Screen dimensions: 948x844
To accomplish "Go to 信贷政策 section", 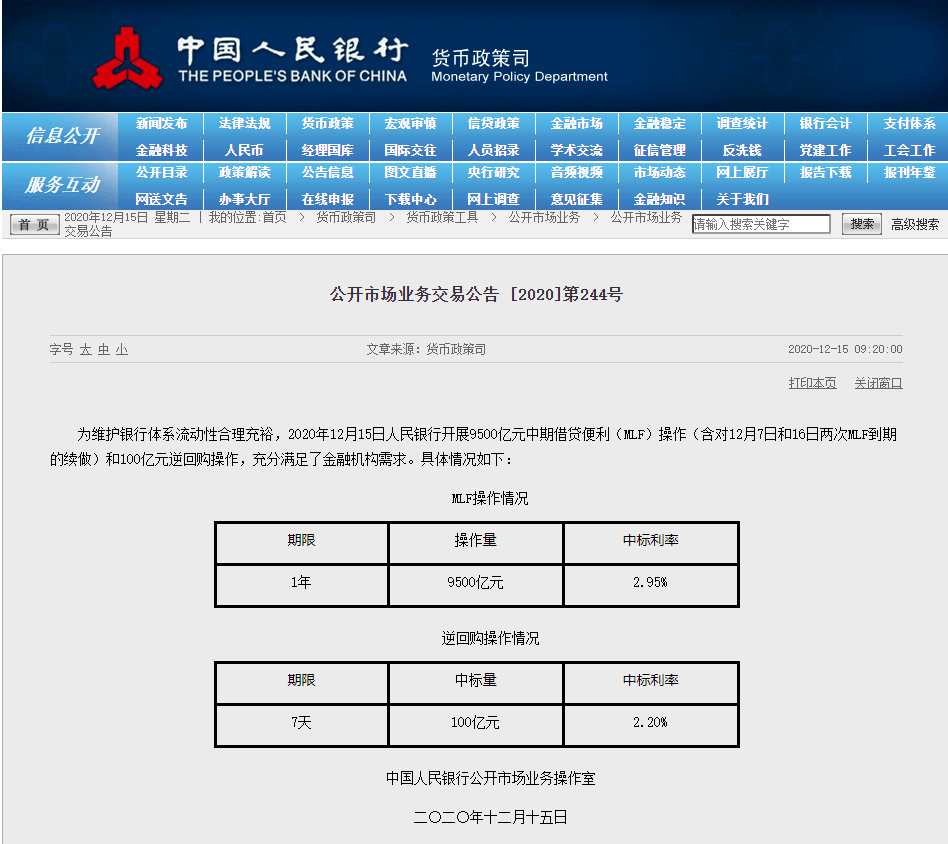I will tap(493, 123).
